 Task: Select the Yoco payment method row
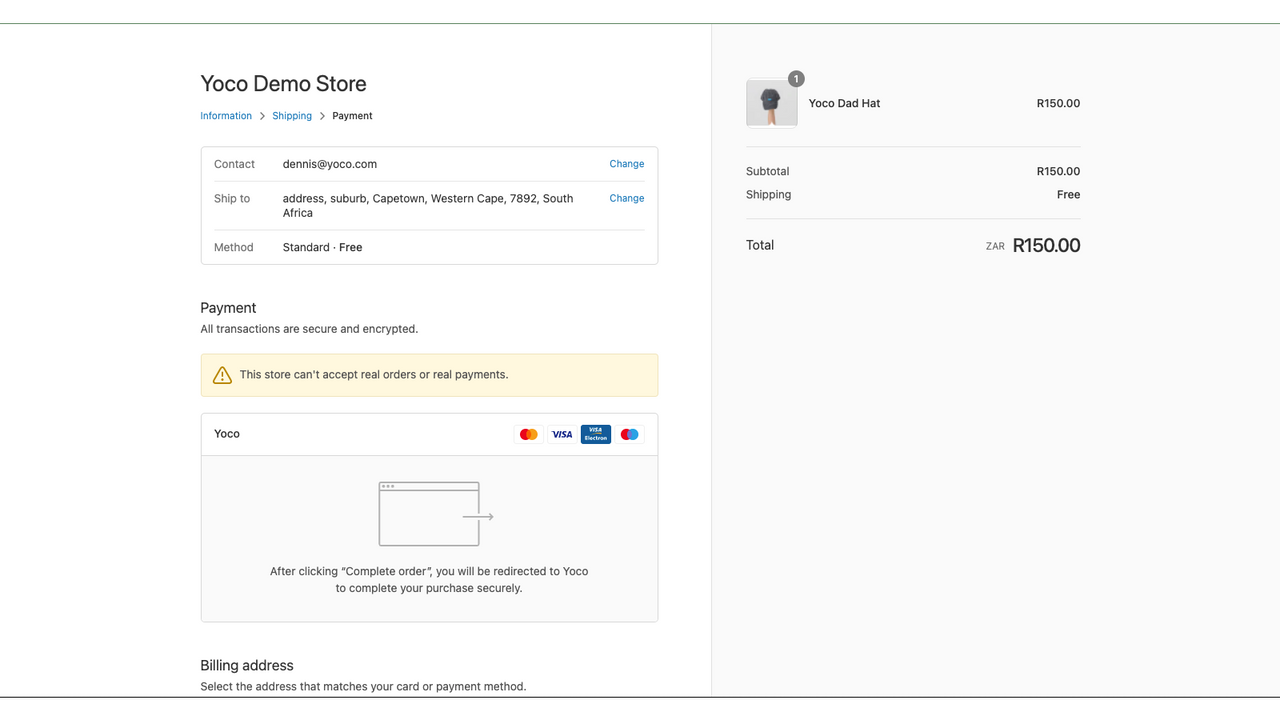tap(429, 434)
